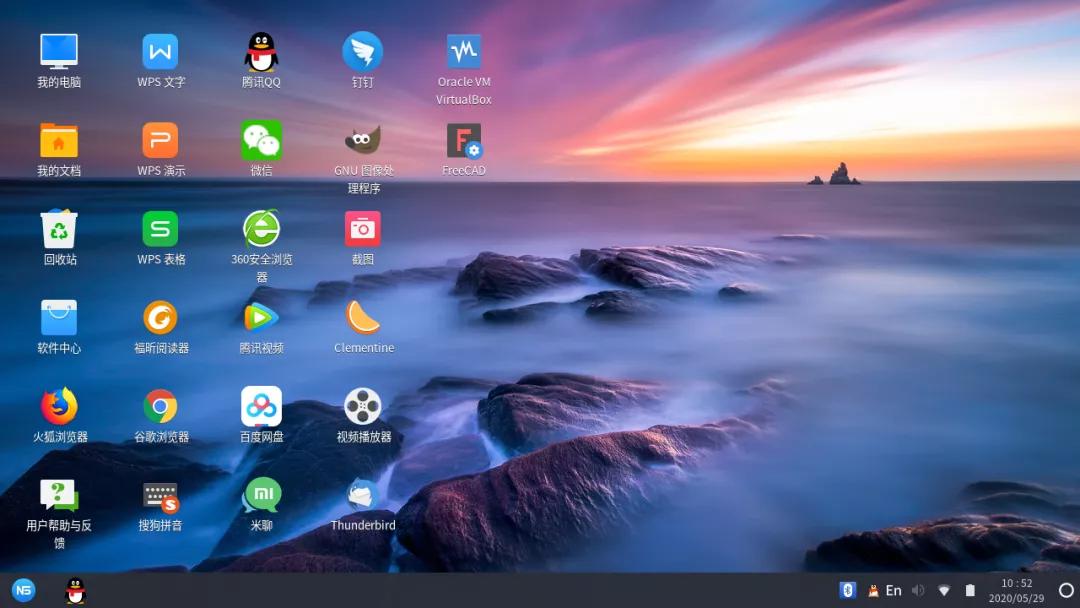Open the 腾讯视频 desktop icon

point(261,317)
